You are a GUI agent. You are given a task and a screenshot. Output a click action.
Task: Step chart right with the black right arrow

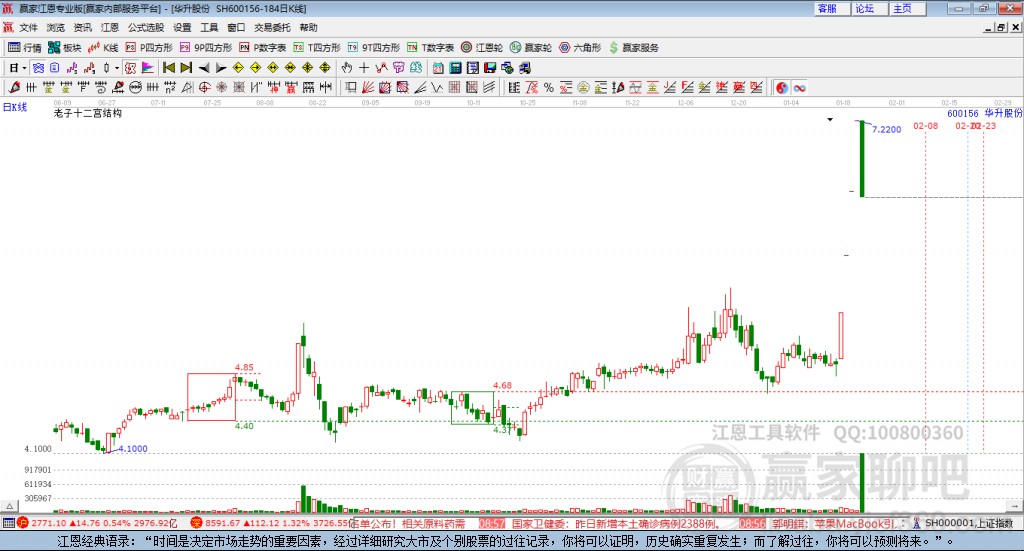(x=221, y=68)
